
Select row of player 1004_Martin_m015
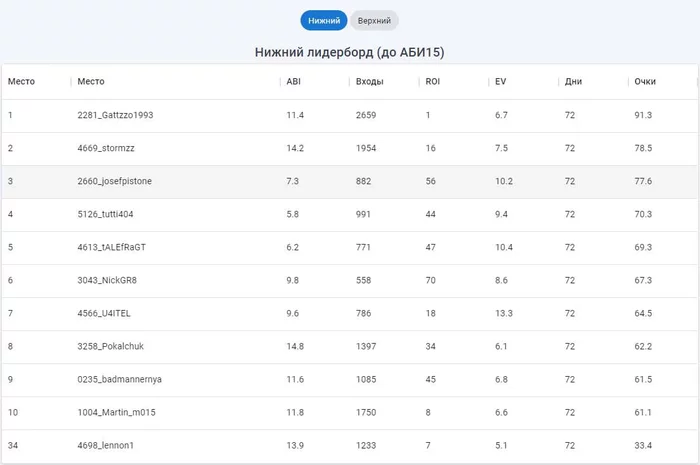point(350,413)
